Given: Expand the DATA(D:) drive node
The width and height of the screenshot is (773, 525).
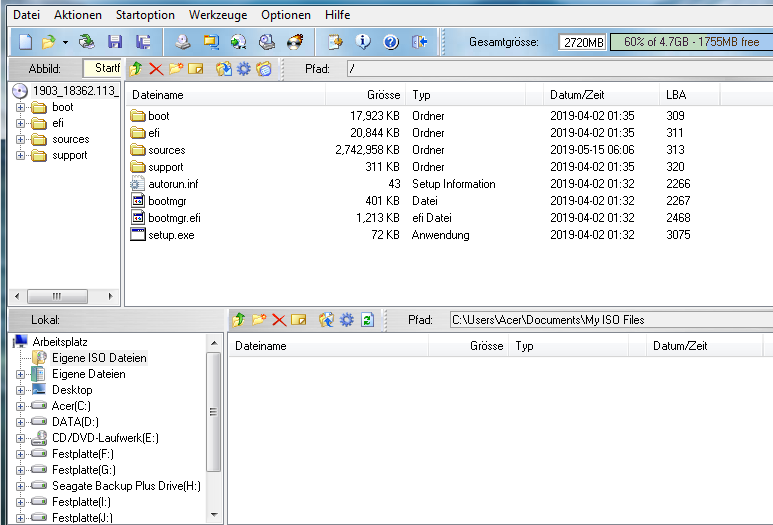Looking at the screenshot, I should [x=20, y=422].
